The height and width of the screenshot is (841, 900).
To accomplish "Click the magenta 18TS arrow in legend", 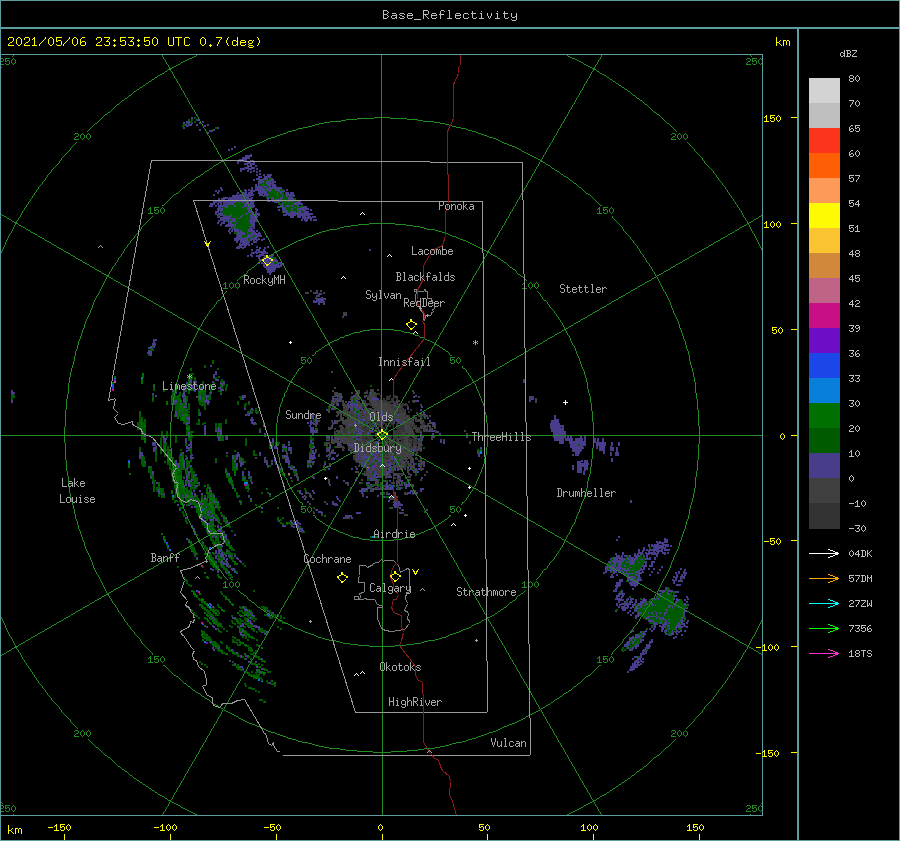I will coord(824,653).
